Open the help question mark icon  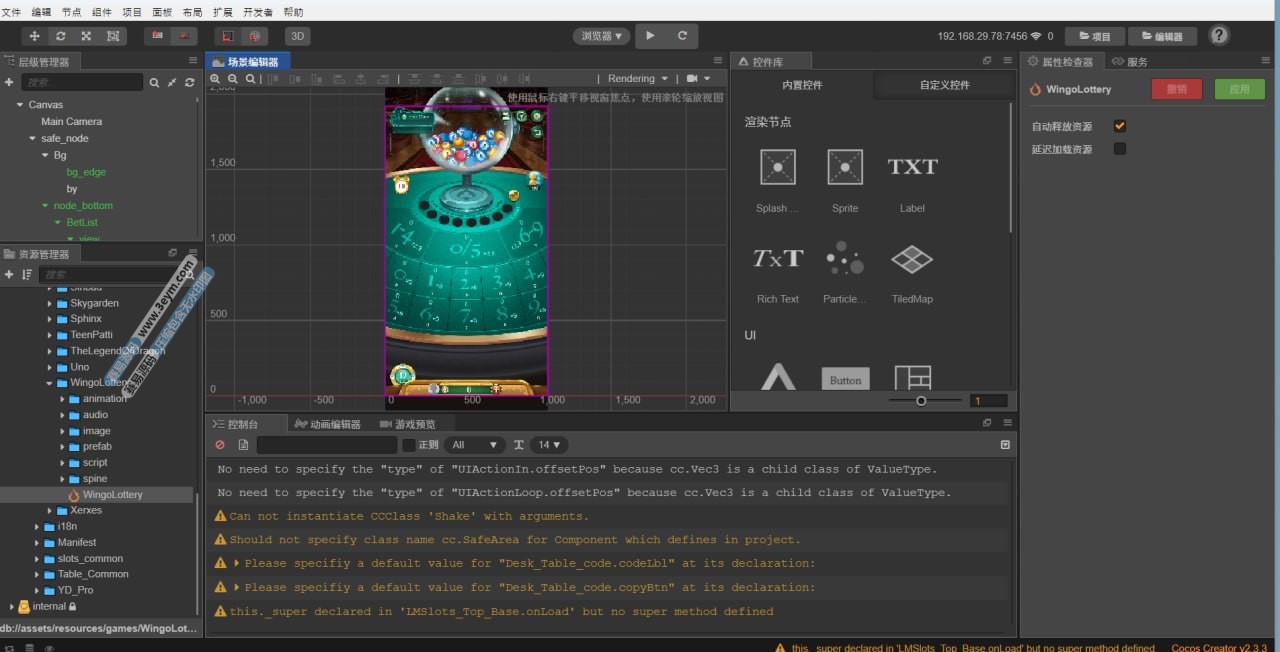tap(1219, 36)
